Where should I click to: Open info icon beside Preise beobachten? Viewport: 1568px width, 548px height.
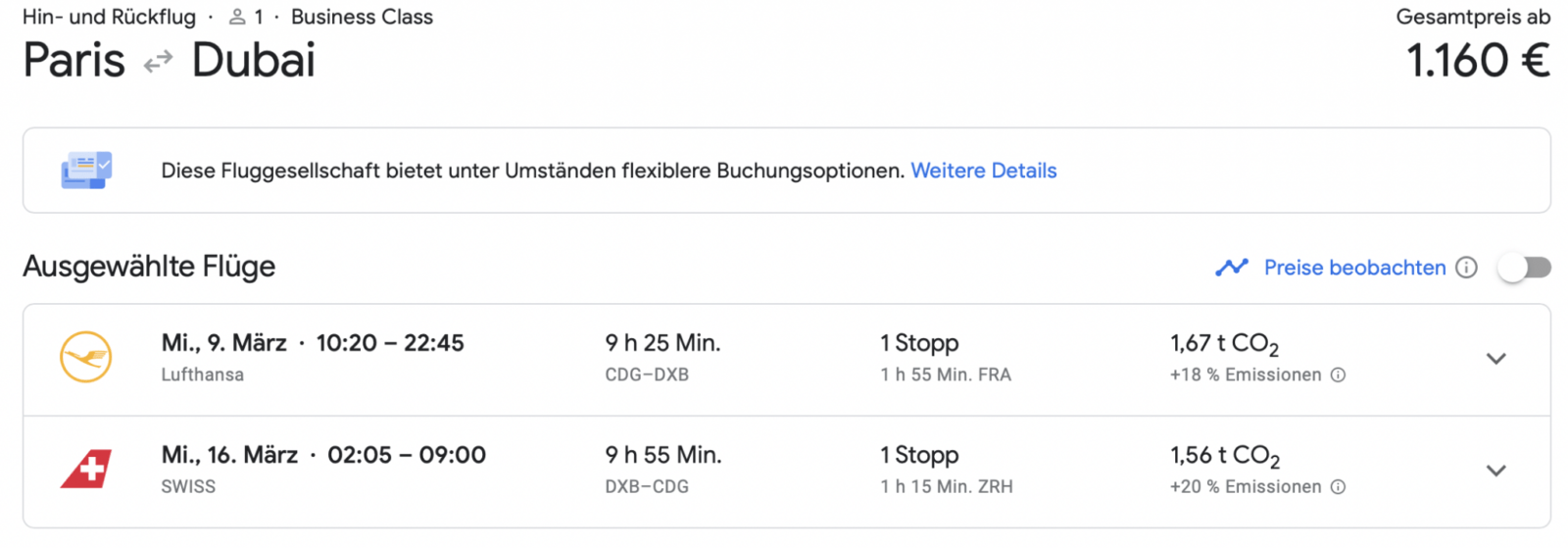pyautogui.click(x=1466, y=268)
